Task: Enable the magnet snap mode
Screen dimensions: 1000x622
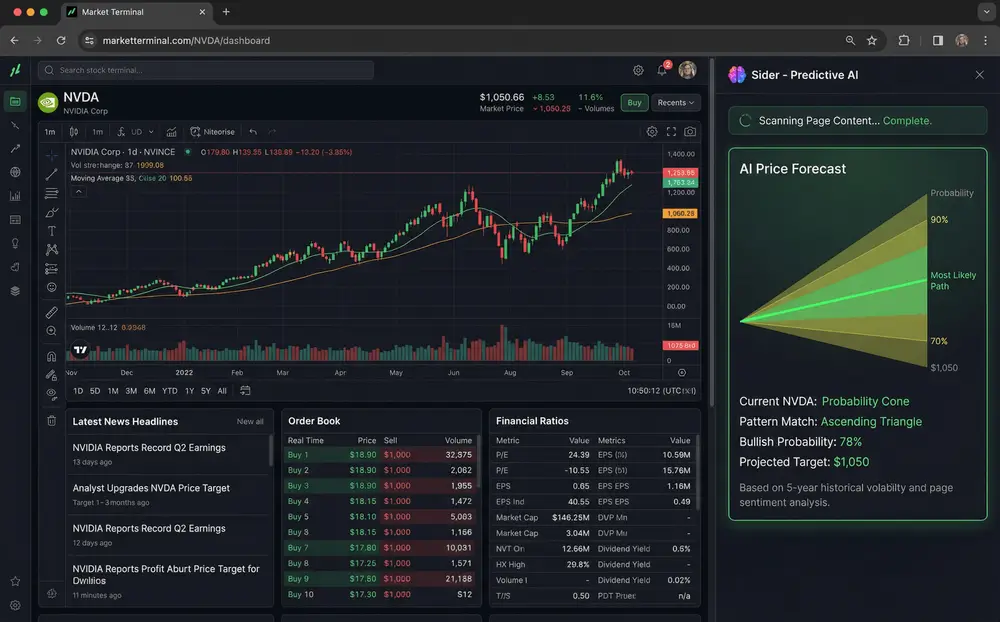Action: (x=52, y=356)
